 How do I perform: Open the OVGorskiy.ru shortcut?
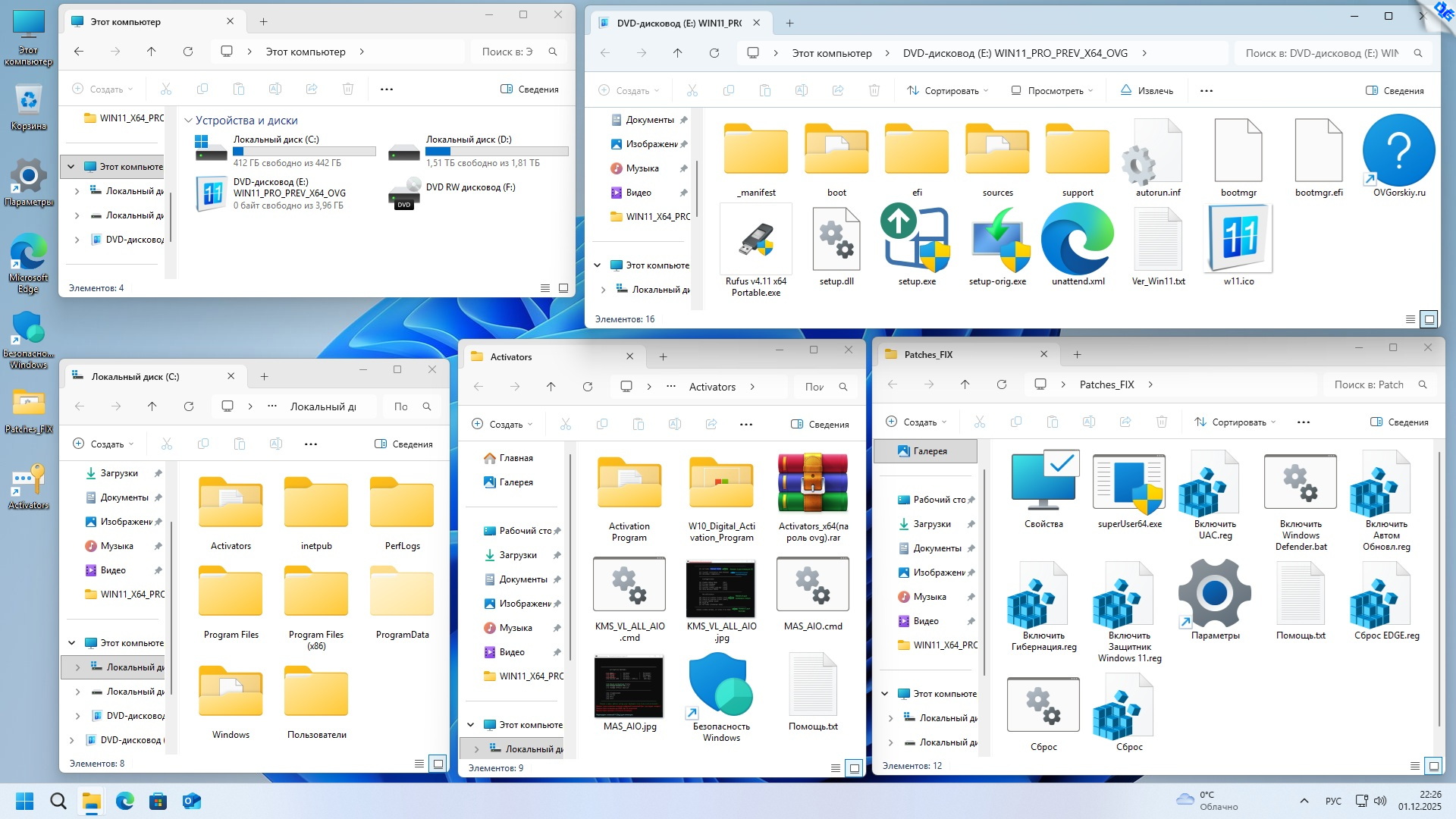click(1398, 151)
